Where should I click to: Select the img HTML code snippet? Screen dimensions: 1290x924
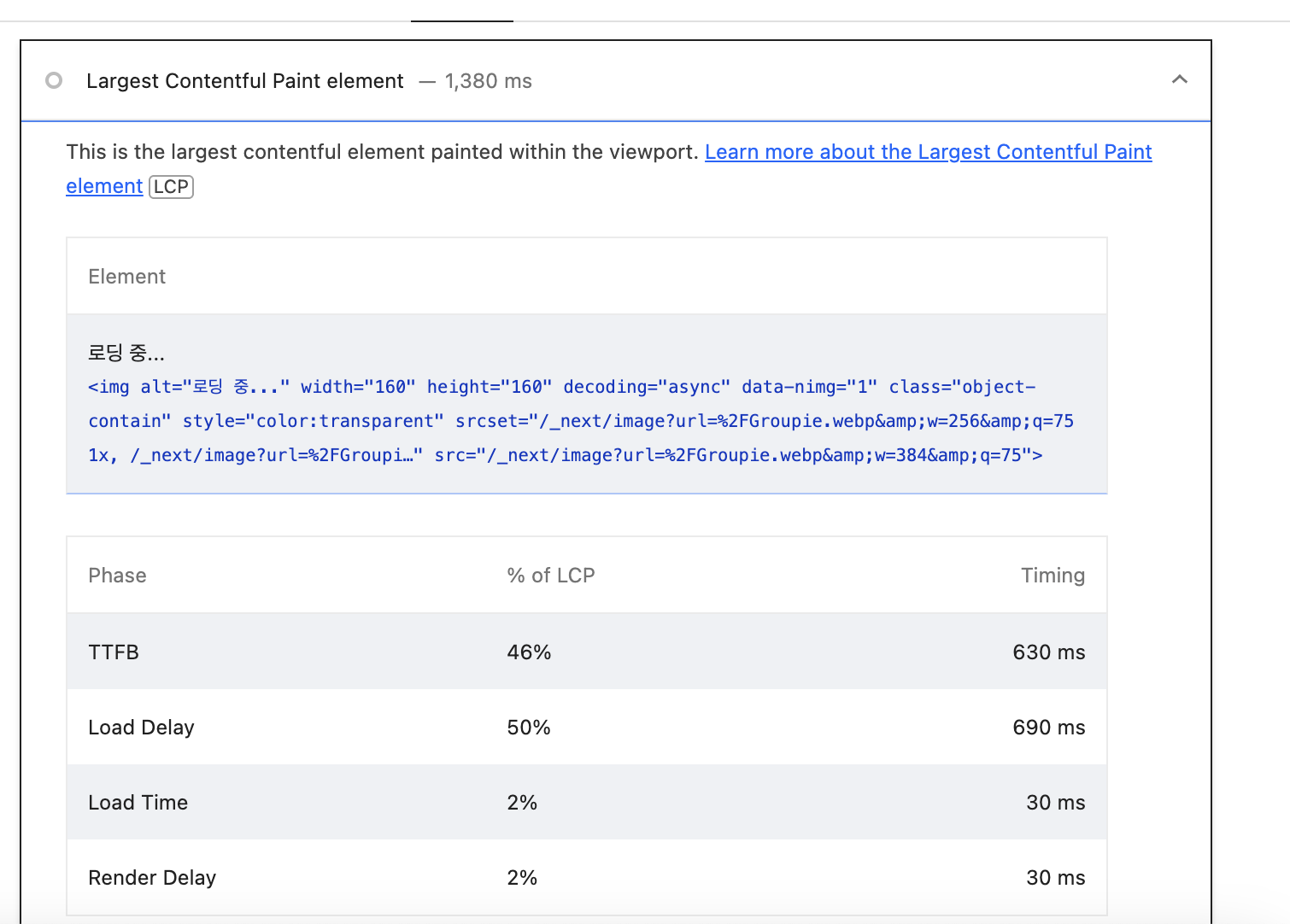581,421
